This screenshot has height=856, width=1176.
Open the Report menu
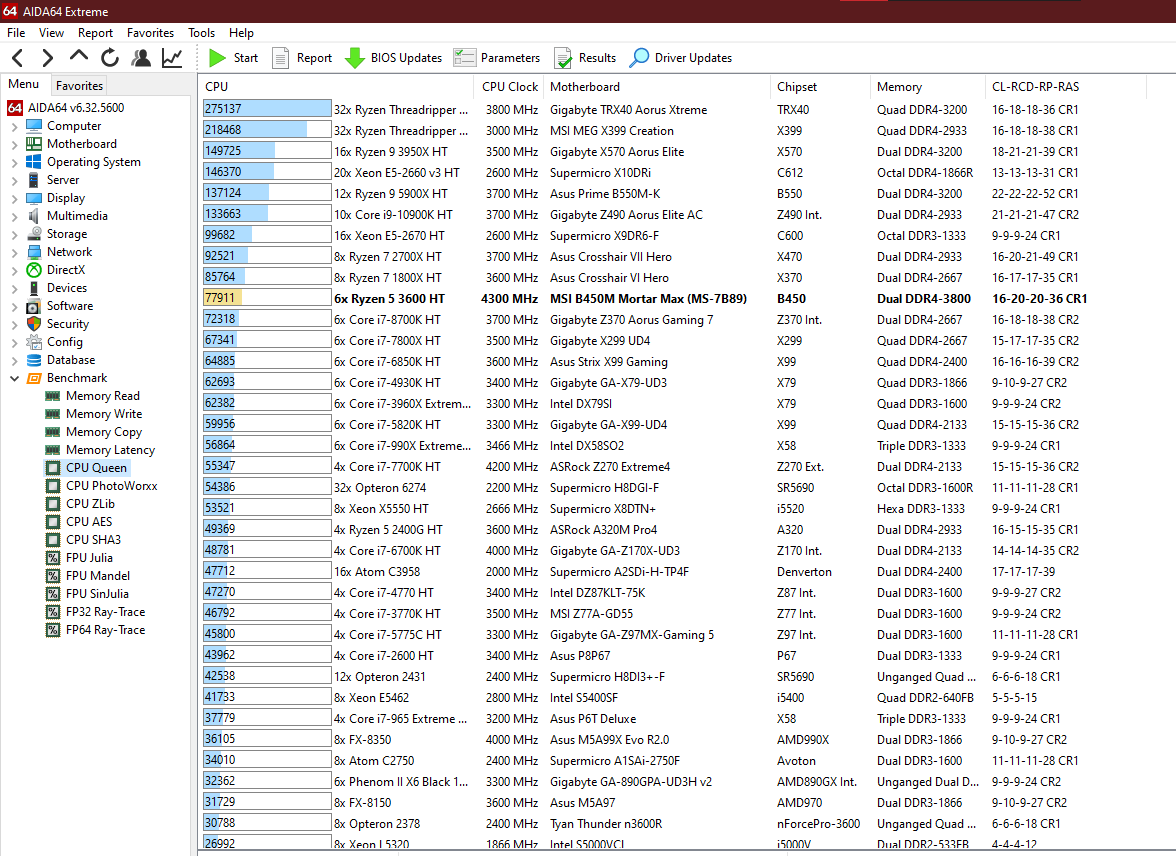coord(95,33)
